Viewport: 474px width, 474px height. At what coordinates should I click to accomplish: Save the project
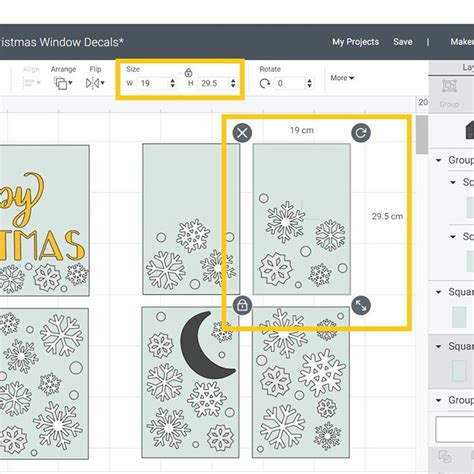tap(403, 42)
